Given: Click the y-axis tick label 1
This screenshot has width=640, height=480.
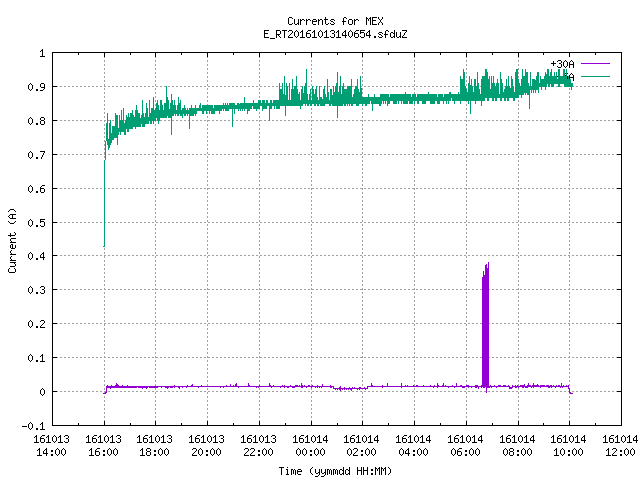Looking at the screenshot, I should [x=42, y=53].
